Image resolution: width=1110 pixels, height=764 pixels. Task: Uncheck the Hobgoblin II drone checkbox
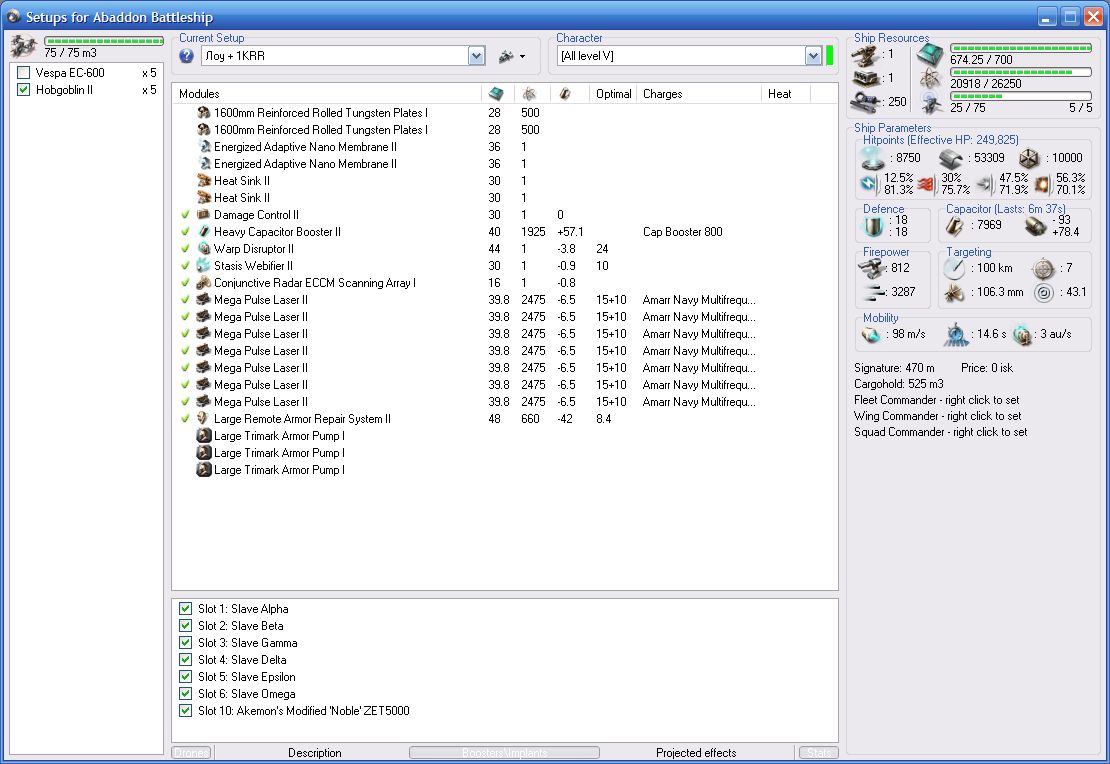(x=24, y=90)
